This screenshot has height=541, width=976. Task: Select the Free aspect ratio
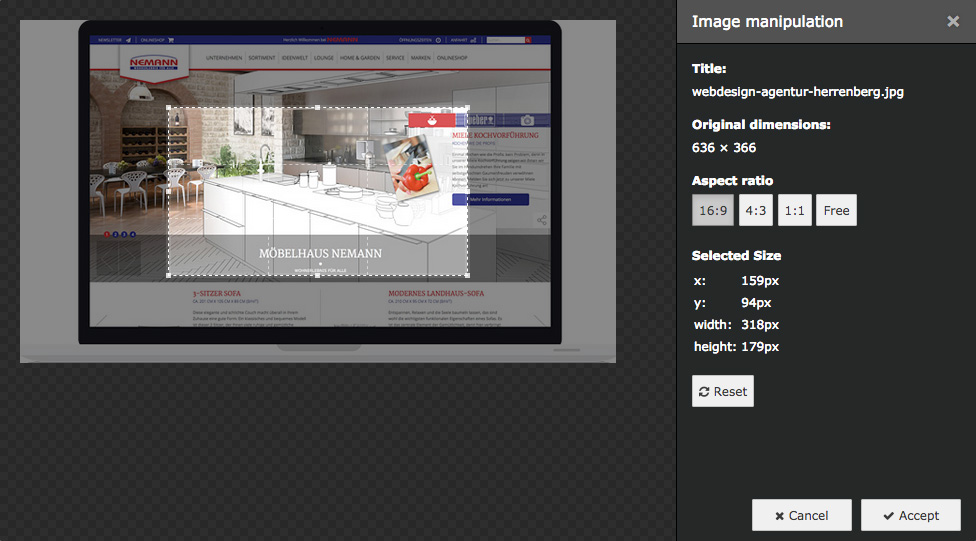tap(836, 210)
